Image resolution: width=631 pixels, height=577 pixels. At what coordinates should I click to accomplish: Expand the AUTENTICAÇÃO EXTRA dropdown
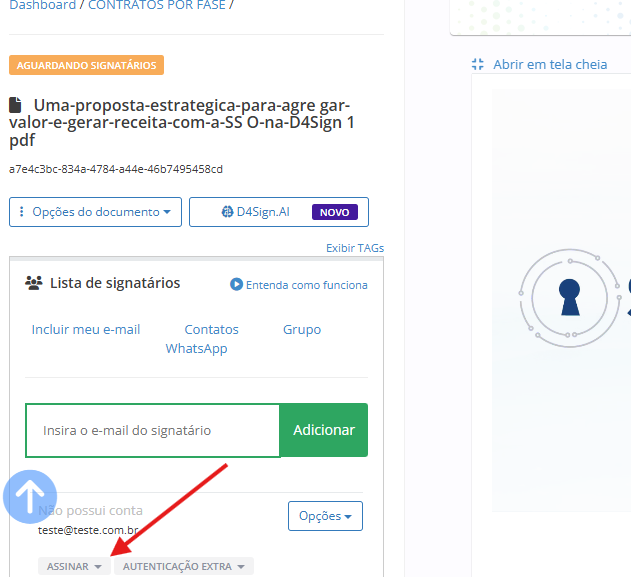pyautogui.click(x=184, y=566)
